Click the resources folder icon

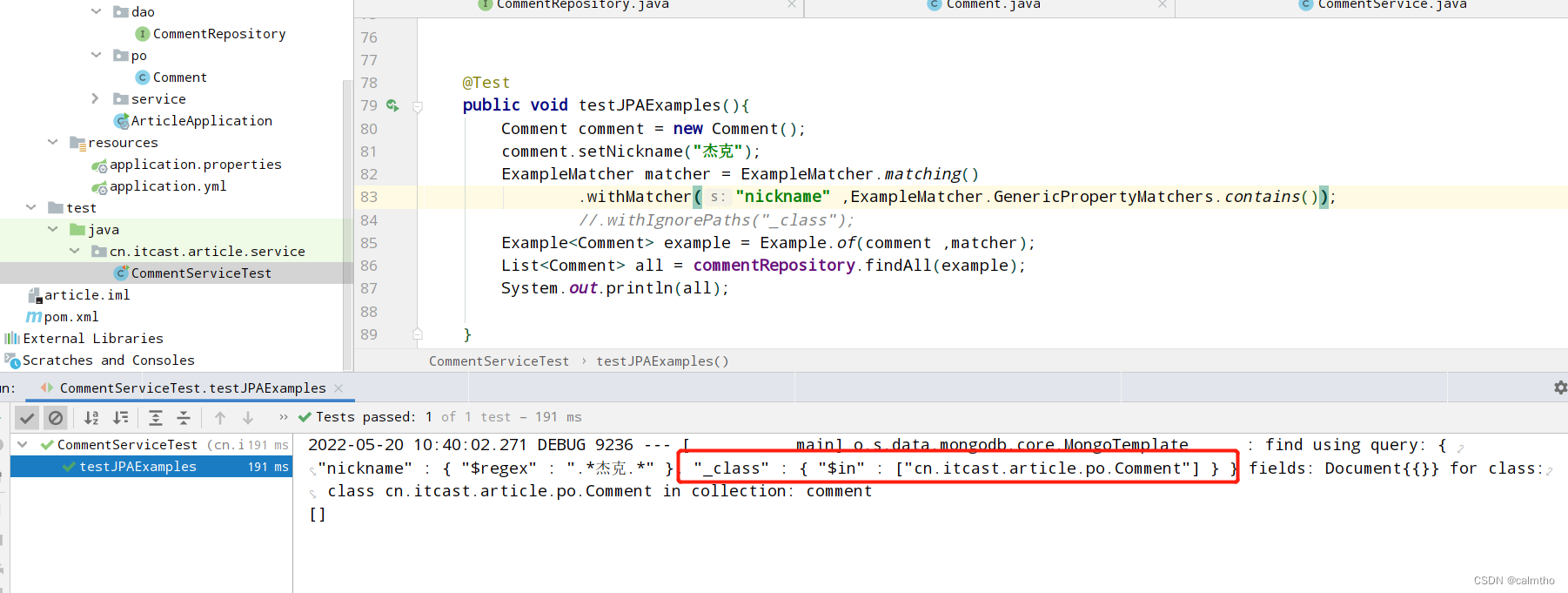tap(77, 142)
